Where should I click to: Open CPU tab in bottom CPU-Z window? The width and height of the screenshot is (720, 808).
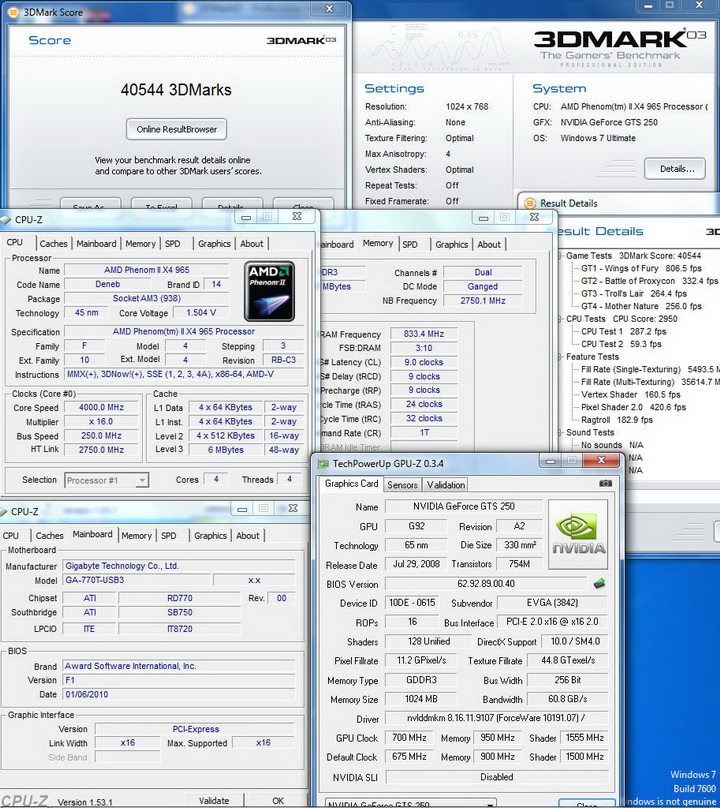[x=11, y=536]
